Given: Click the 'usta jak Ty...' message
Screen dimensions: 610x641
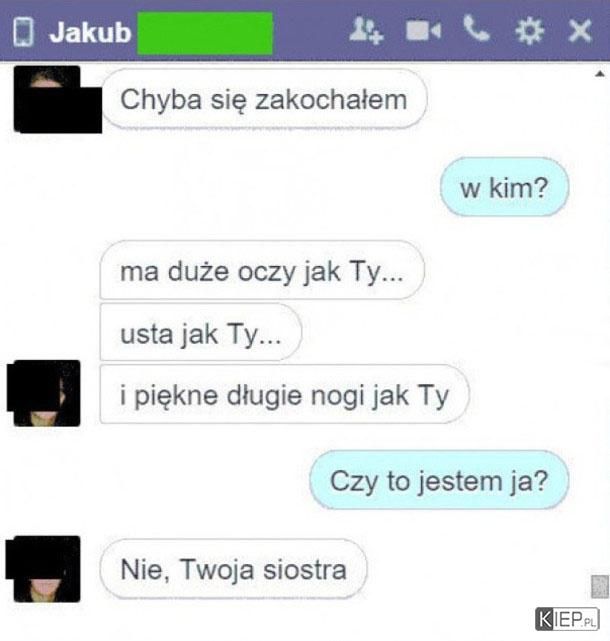Looking at the screenshot, I should (x=200, y=332).
